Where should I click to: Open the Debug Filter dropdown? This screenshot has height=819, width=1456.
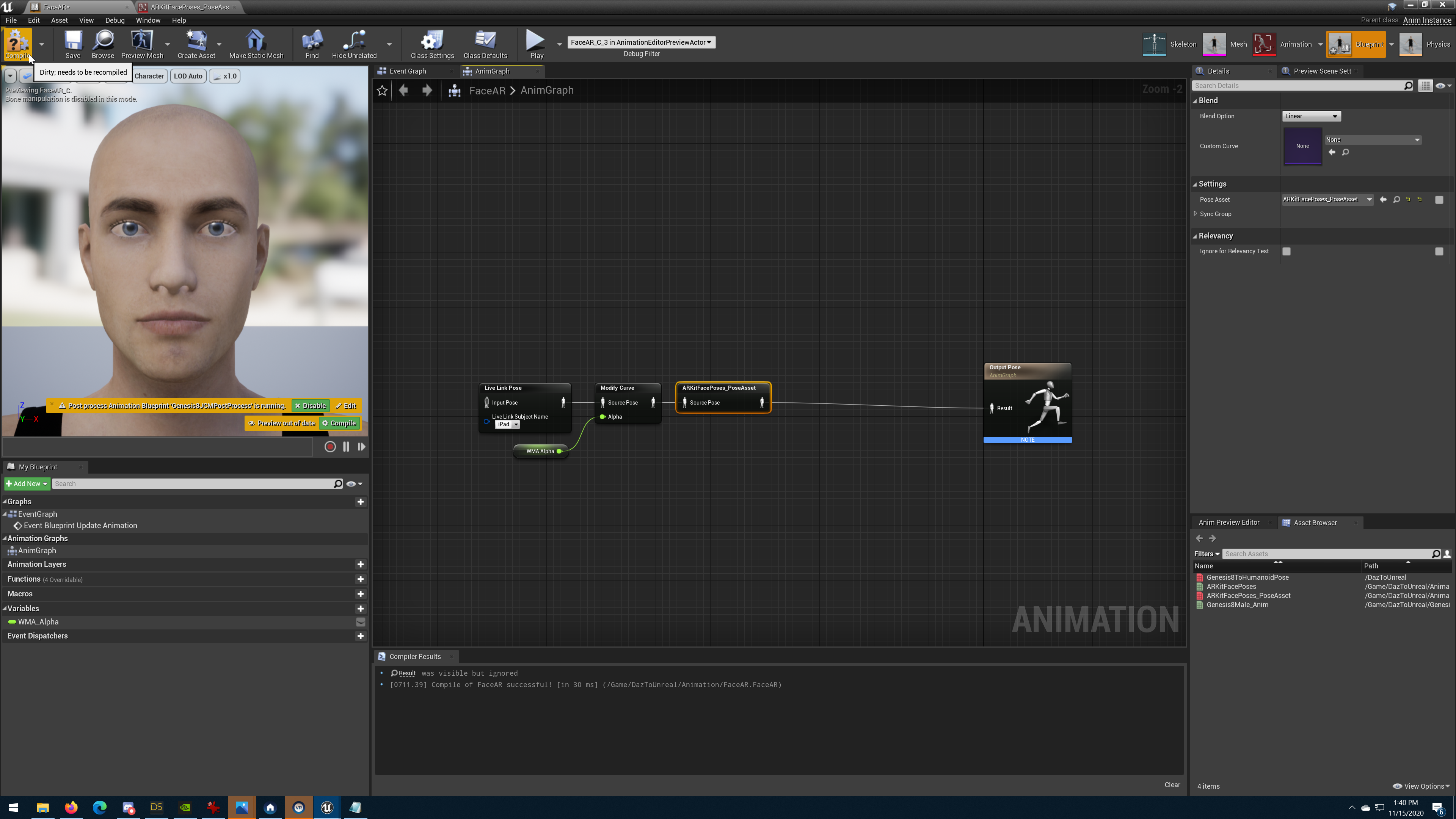[641, 42]
